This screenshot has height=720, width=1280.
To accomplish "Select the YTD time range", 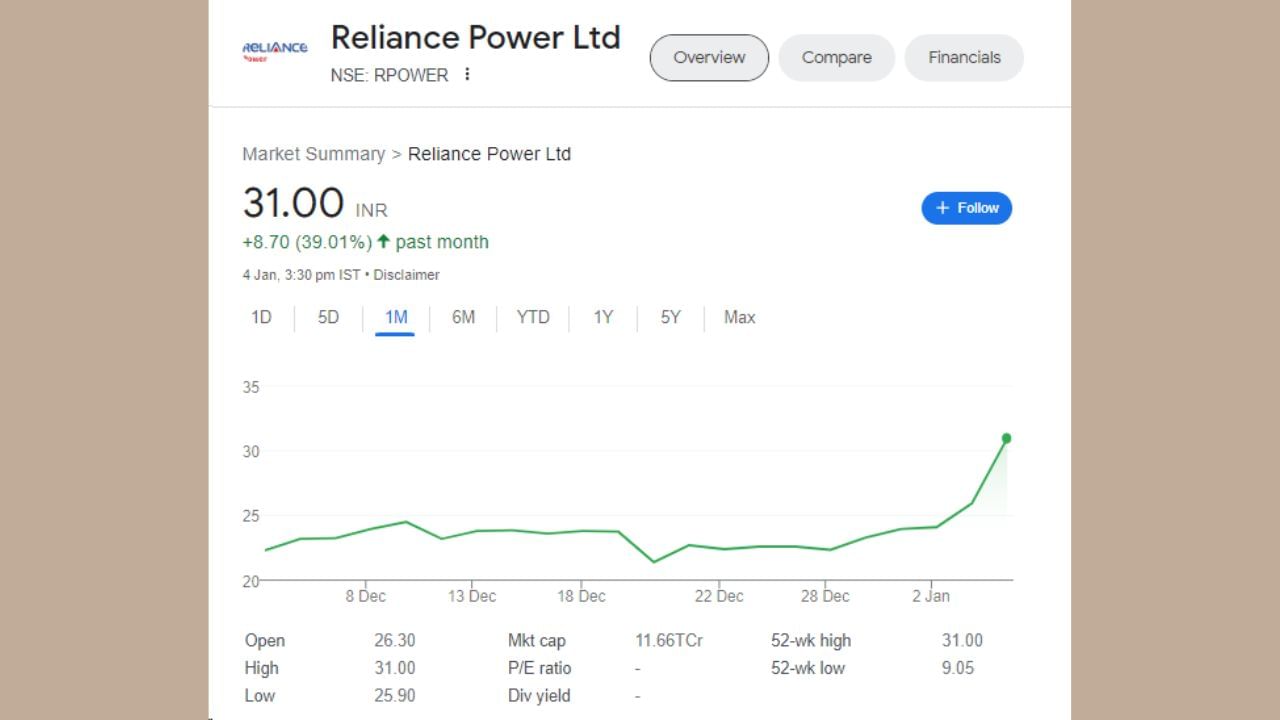I will tap(533, 318).
